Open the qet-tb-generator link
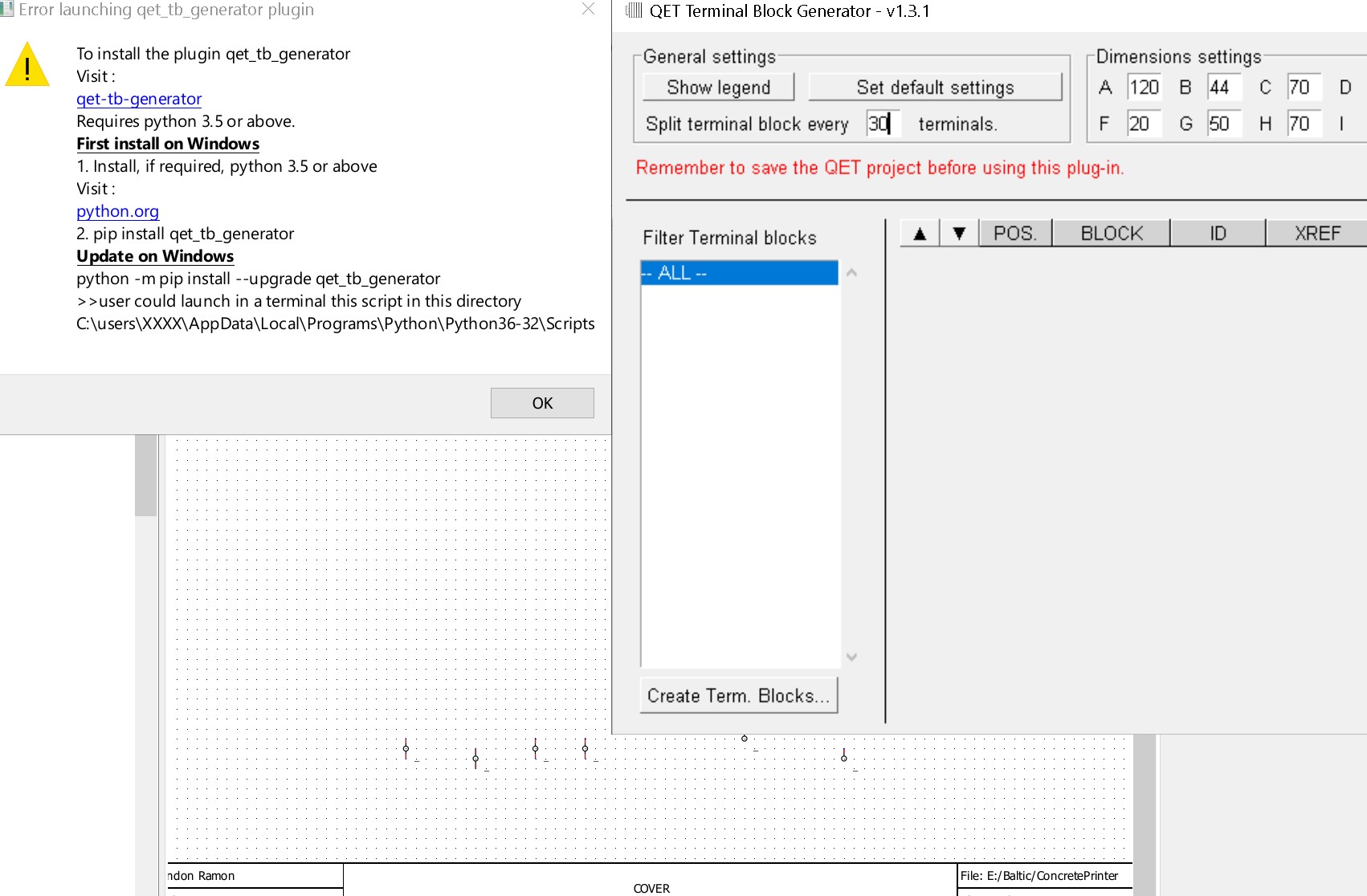The height and width of the screenshot is (896, 1367). click(139, 99)
